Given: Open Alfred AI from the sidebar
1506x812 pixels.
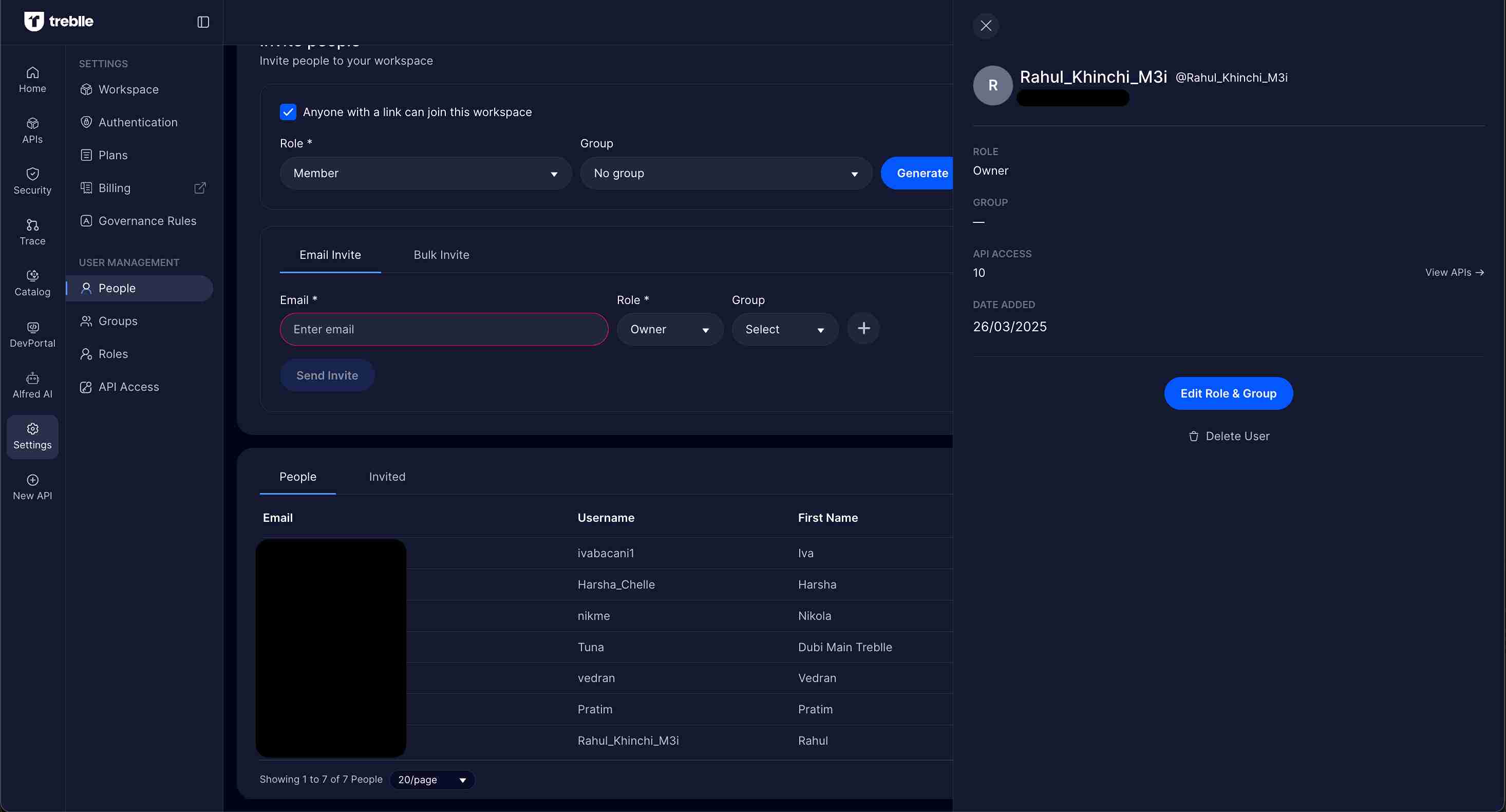Looking at the screenshot, I should pyautogui.click(x=32, y=385).
